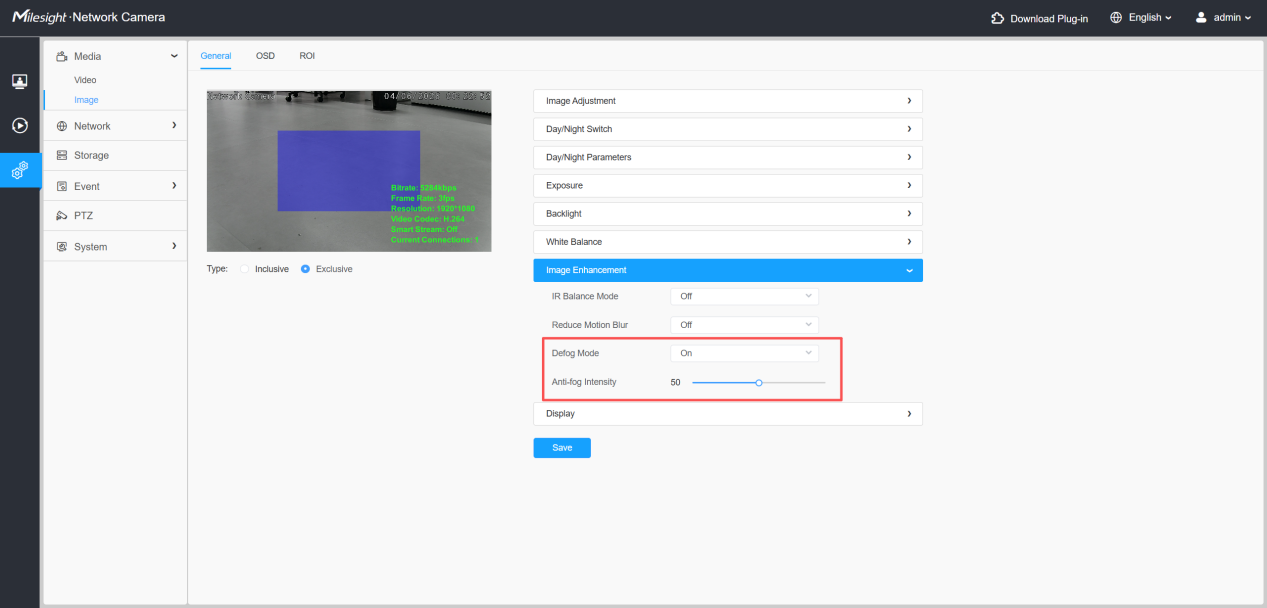Click the Download Plug-in cloud icon
The image size is (1267, 608).
tap(997, 18)
